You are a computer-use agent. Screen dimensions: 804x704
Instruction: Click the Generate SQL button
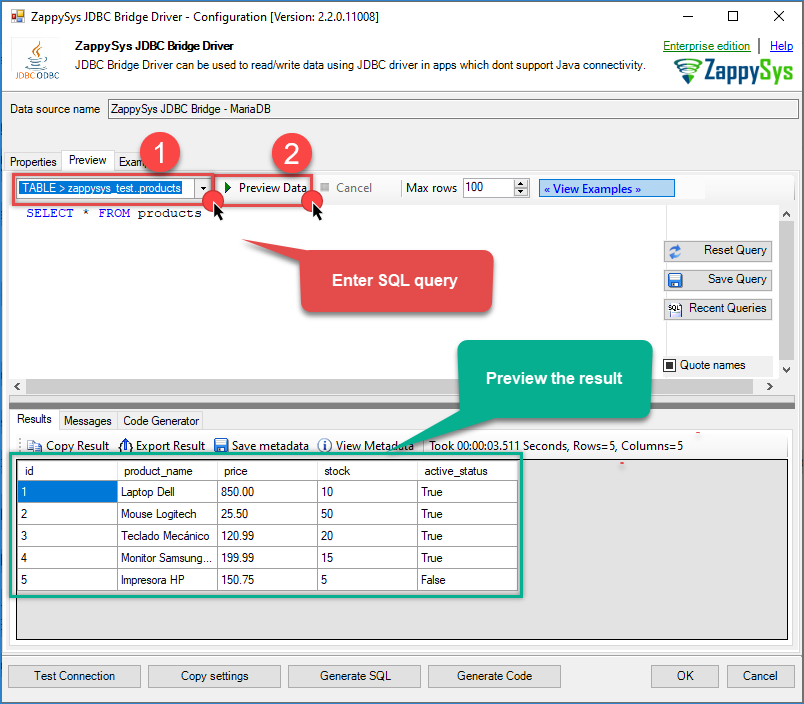pos(355,676)
